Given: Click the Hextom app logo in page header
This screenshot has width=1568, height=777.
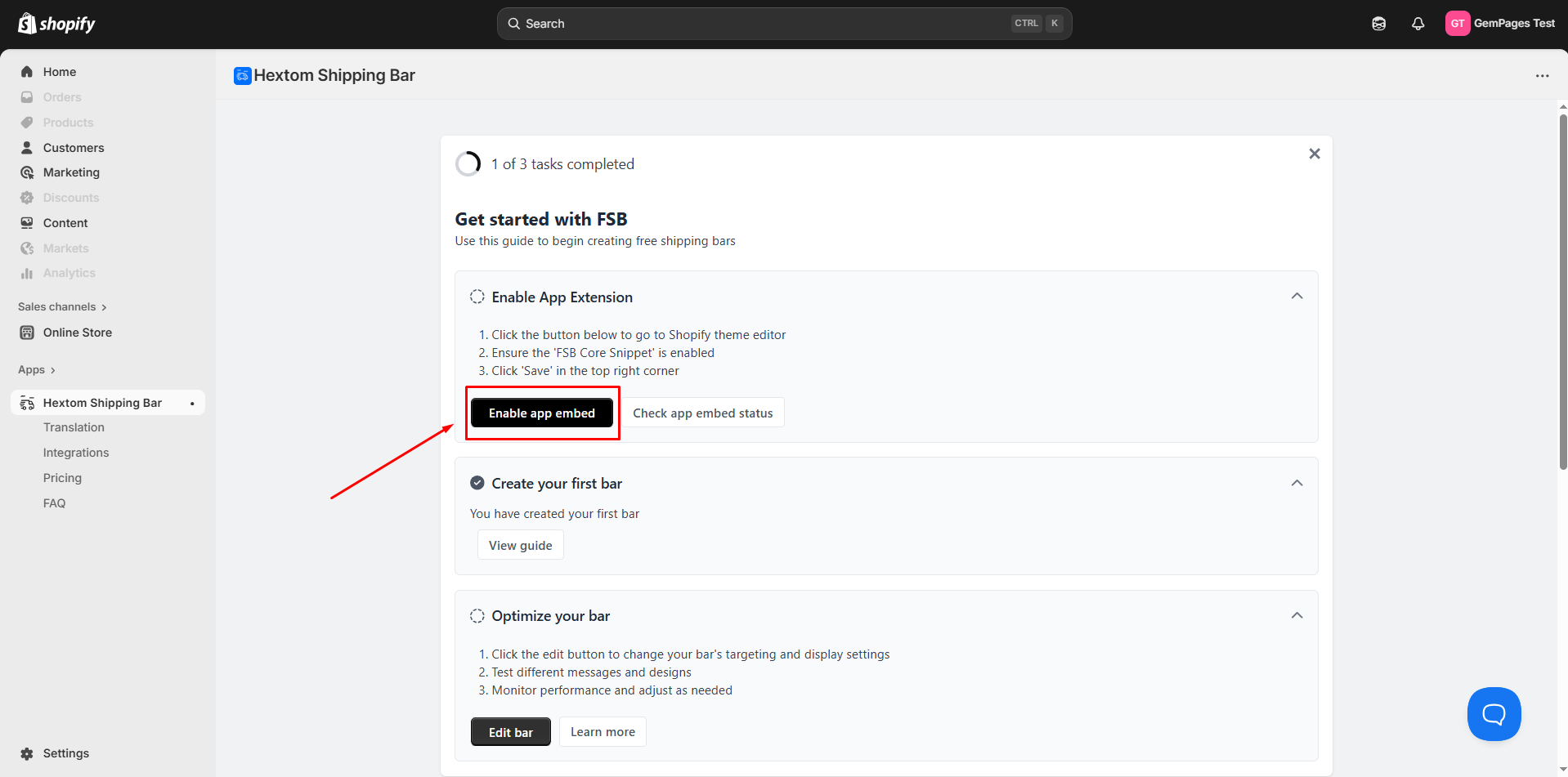Looking at the screenshot, I should pyautogui.click(x=243, y=76).
